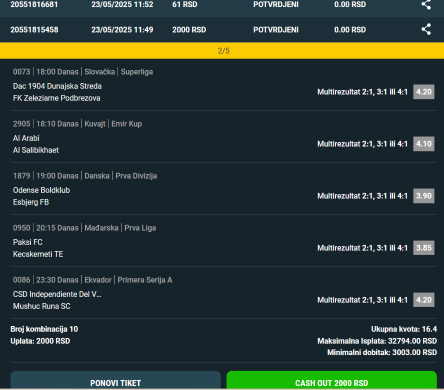Select ticket row 20551815458
This screenshot has width=444, height=390.
pos(222,30)
